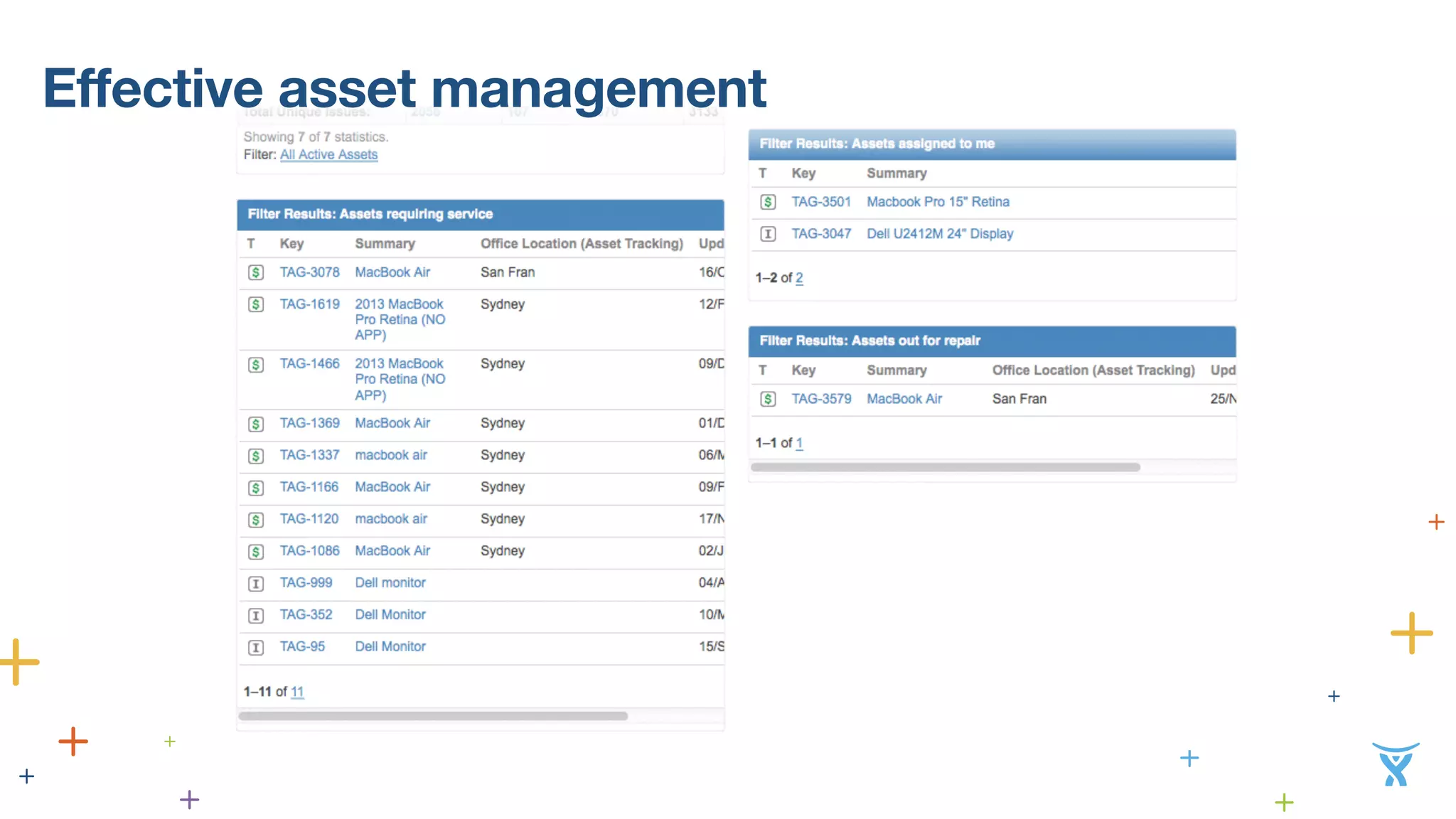
Task: Click the type icon beside TAG-3078
Action: pyautogui.click(x=256, y=272)
